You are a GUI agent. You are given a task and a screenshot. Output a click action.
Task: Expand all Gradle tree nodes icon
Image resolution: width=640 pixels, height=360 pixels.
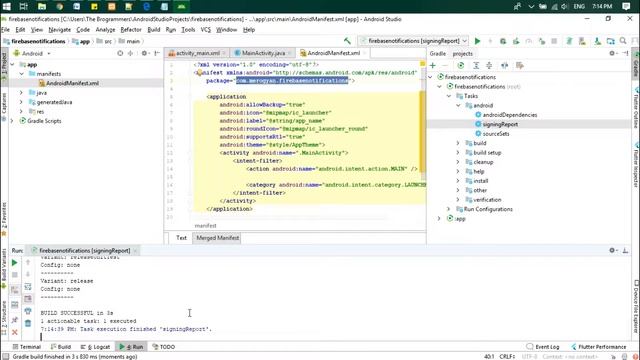476,65
